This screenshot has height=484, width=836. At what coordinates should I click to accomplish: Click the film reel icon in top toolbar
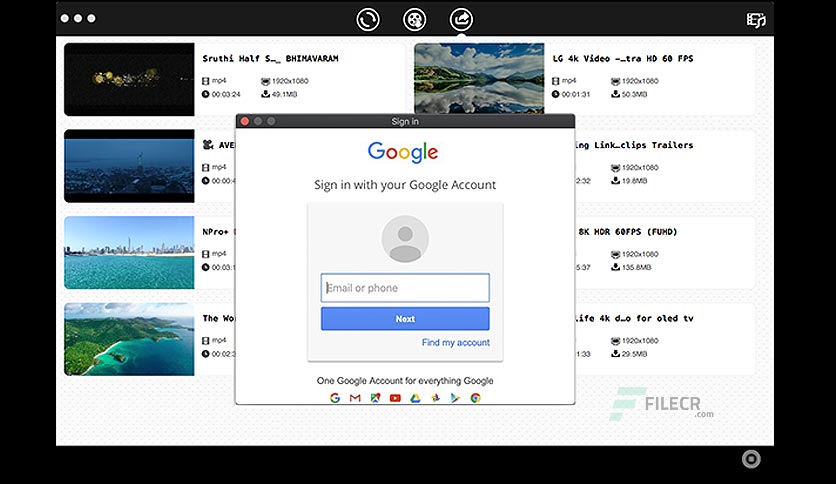coord(414,20)
